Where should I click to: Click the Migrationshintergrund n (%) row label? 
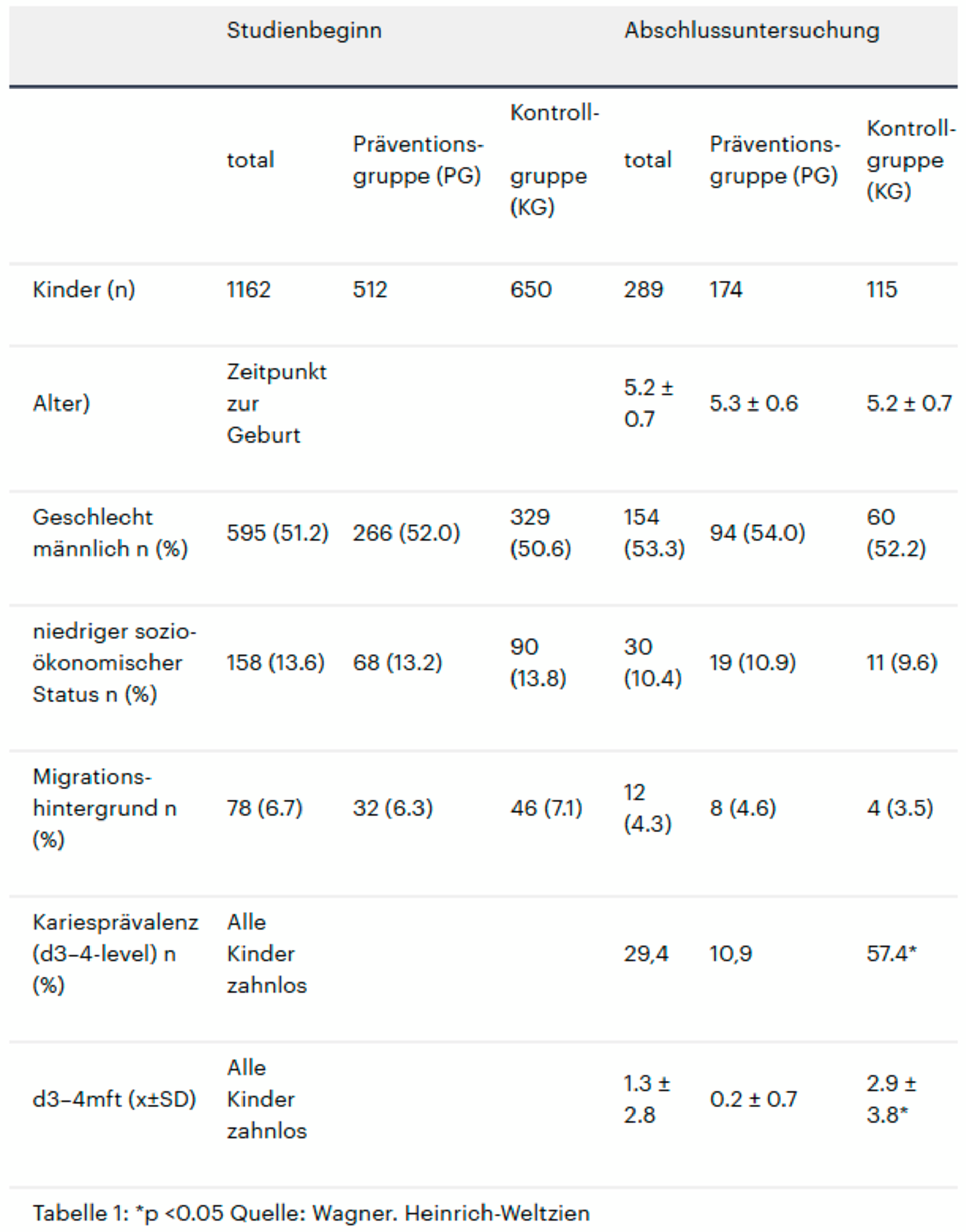coord(105,808)
